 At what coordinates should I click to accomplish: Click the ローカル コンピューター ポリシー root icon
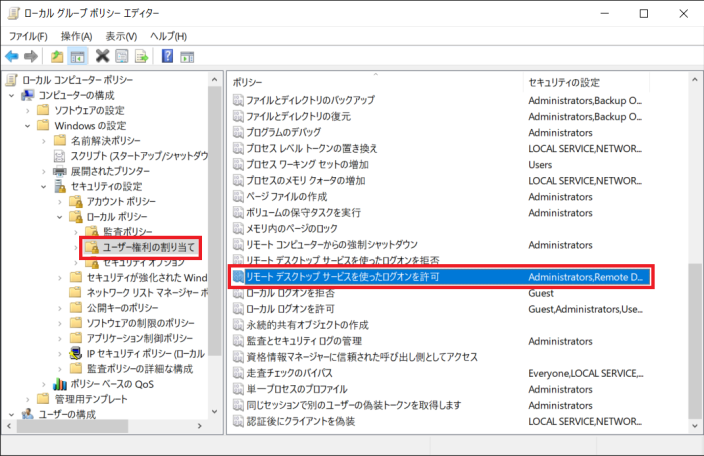pyautogui.click(x=12, y=79)
